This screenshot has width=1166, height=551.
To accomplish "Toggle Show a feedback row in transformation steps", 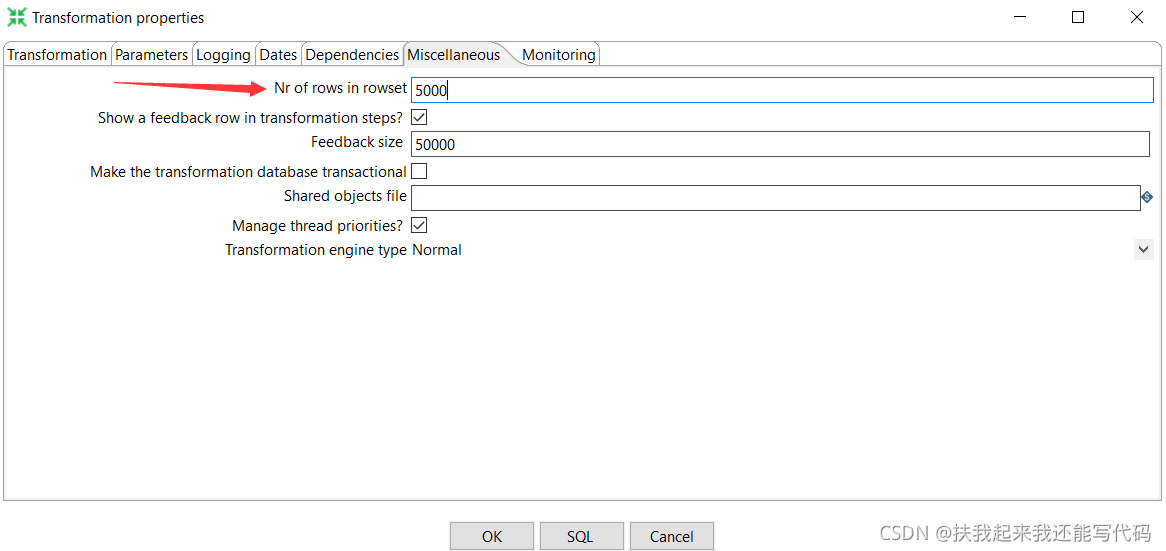I will click(419, 117).
